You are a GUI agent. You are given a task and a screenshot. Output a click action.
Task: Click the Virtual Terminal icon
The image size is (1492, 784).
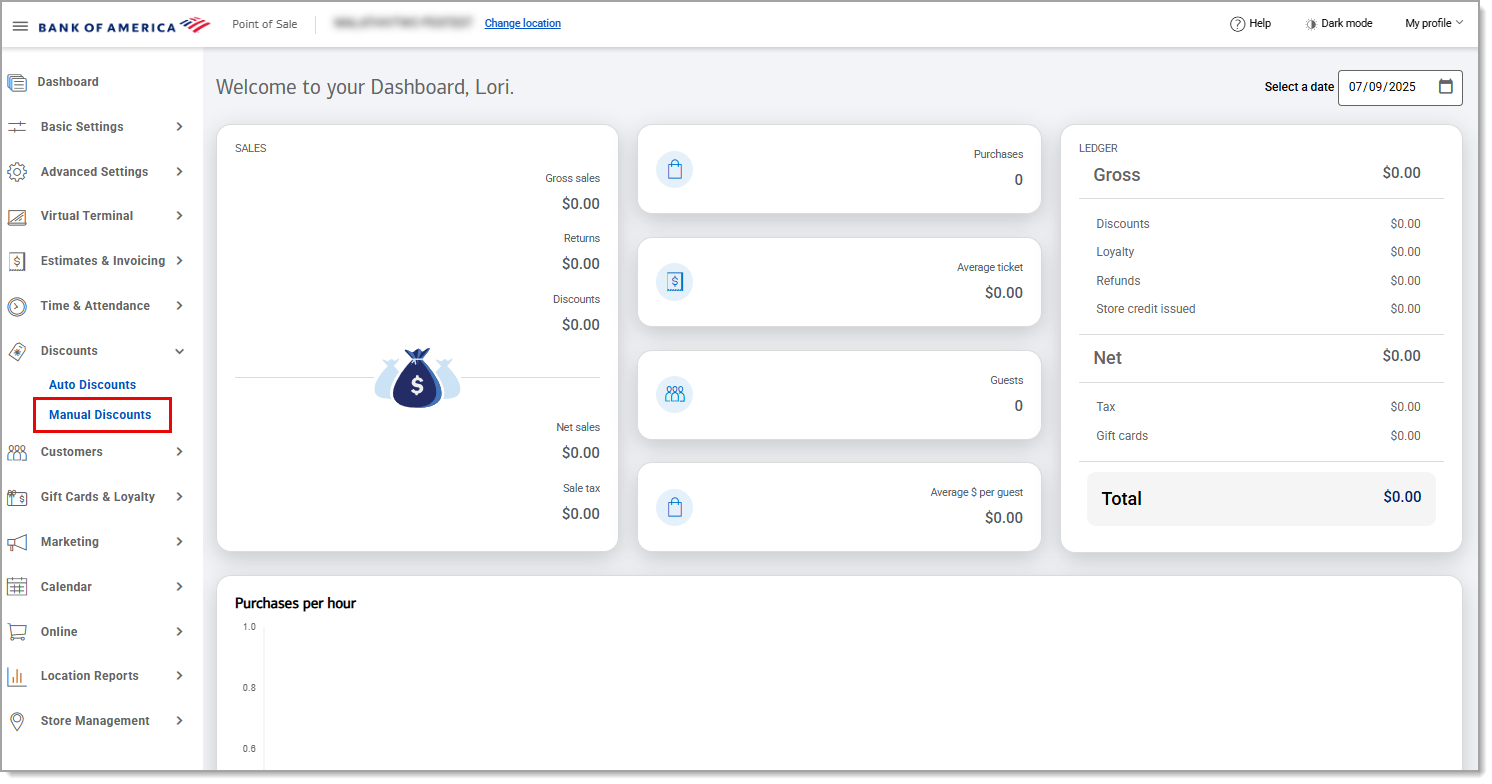point(17,217)
